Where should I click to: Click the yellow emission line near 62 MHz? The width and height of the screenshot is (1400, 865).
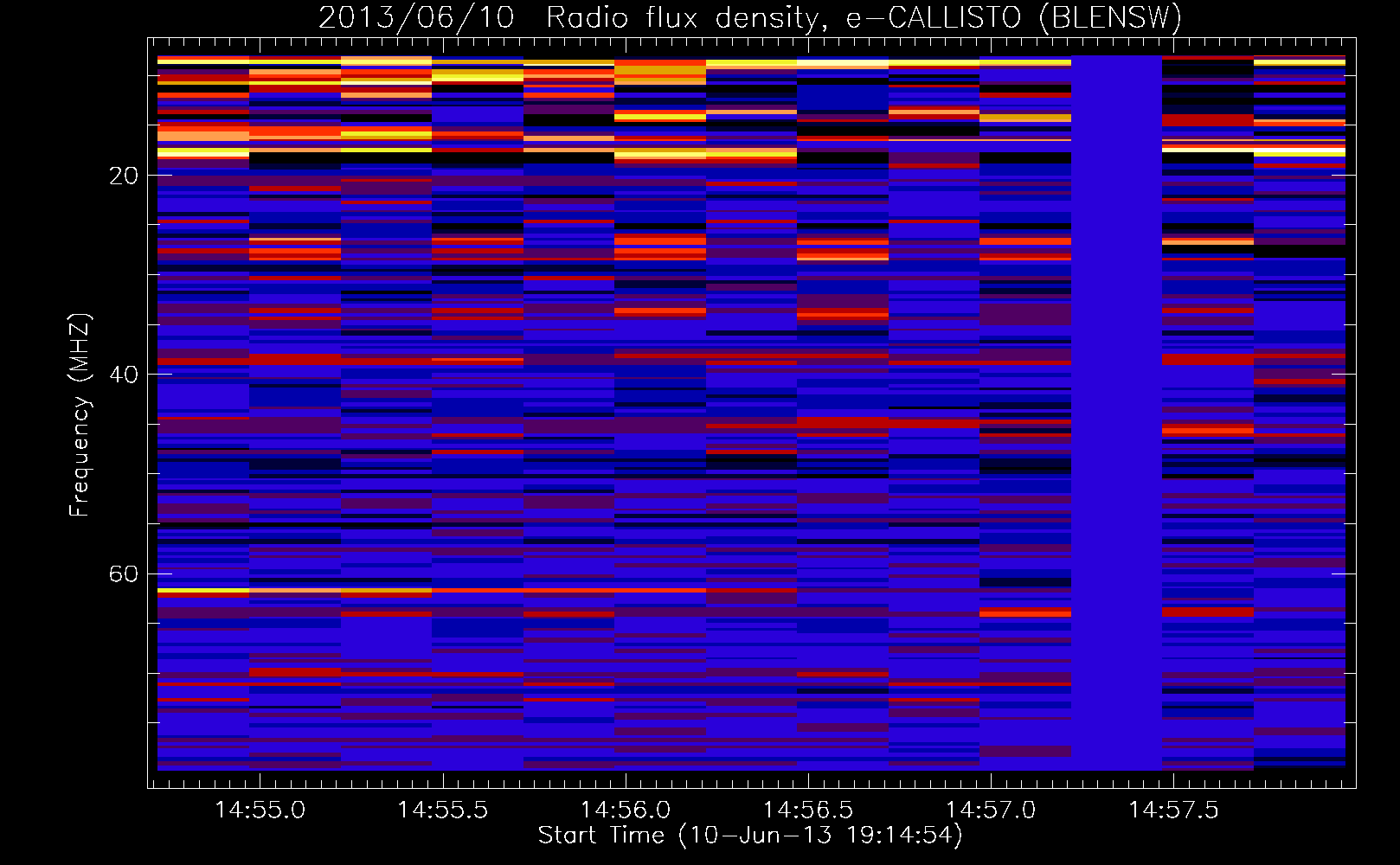point(203,591)
